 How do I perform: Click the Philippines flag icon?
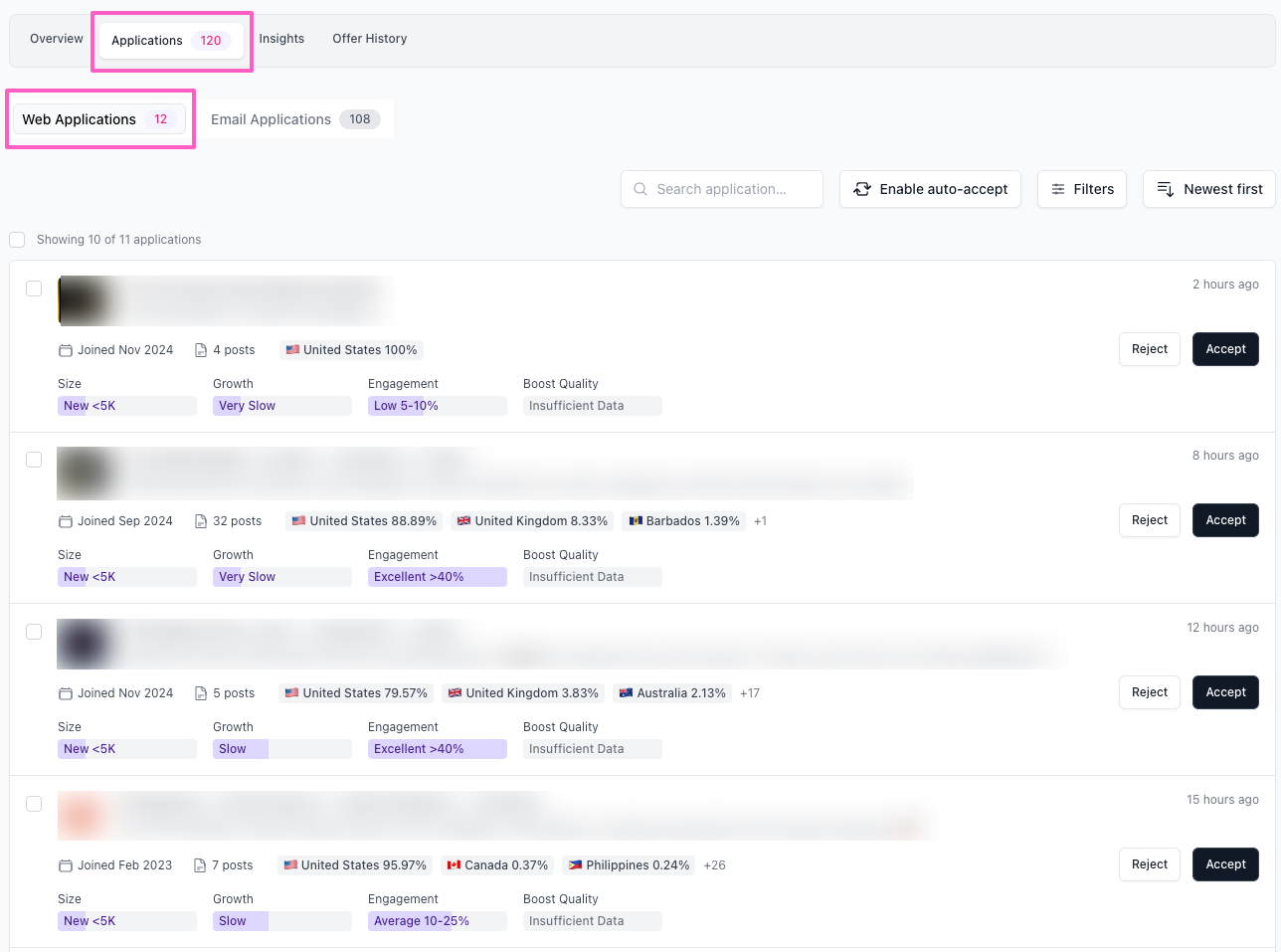pyautogui.click(x=575, y=865)
